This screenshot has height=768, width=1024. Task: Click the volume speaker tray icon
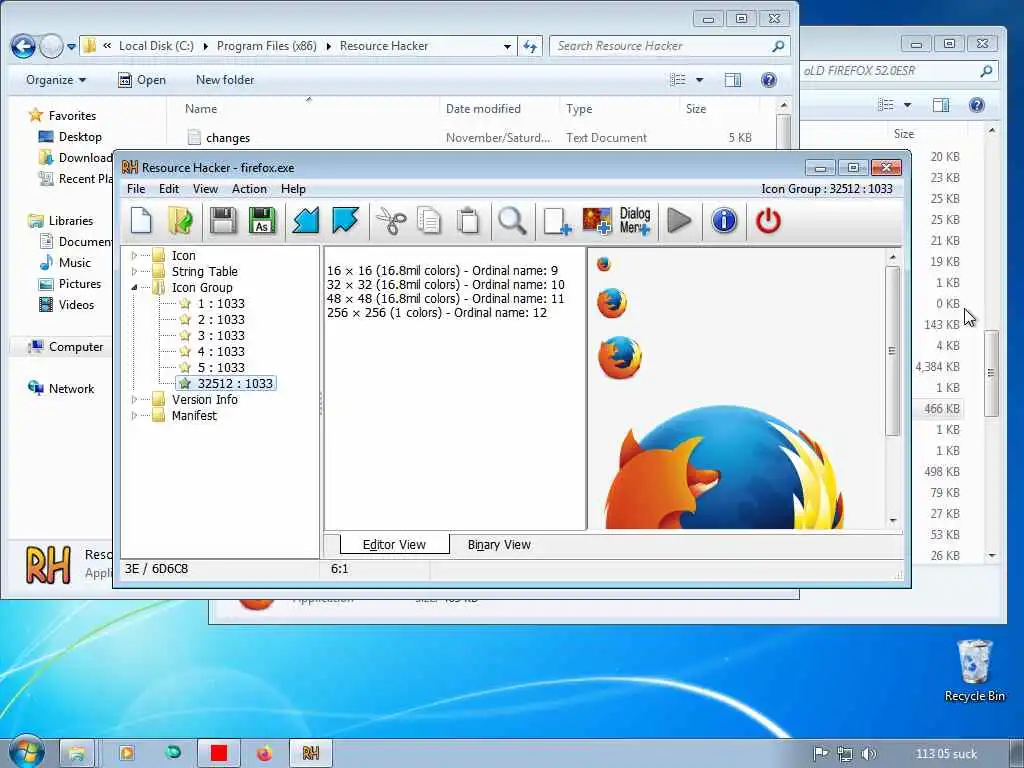[868, 754]
